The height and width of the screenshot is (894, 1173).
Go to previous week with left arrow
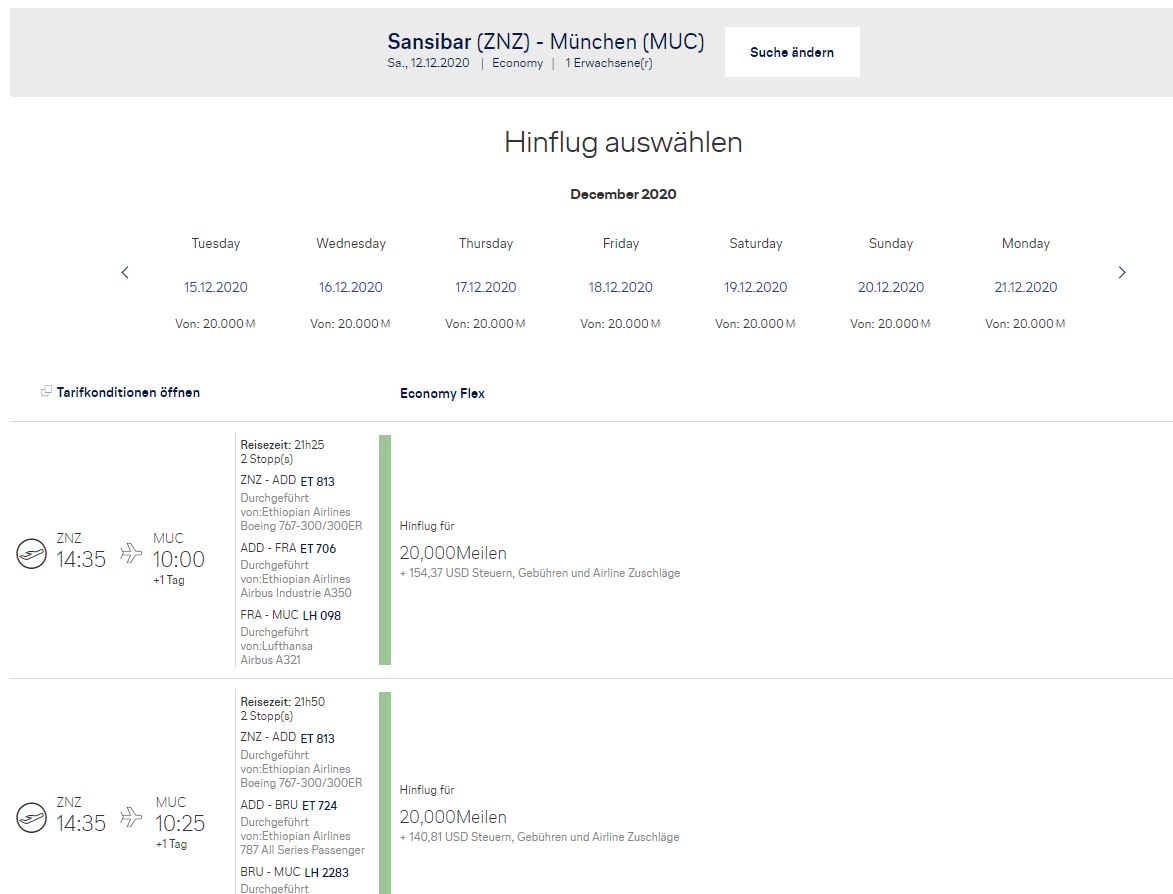[125, 272]
